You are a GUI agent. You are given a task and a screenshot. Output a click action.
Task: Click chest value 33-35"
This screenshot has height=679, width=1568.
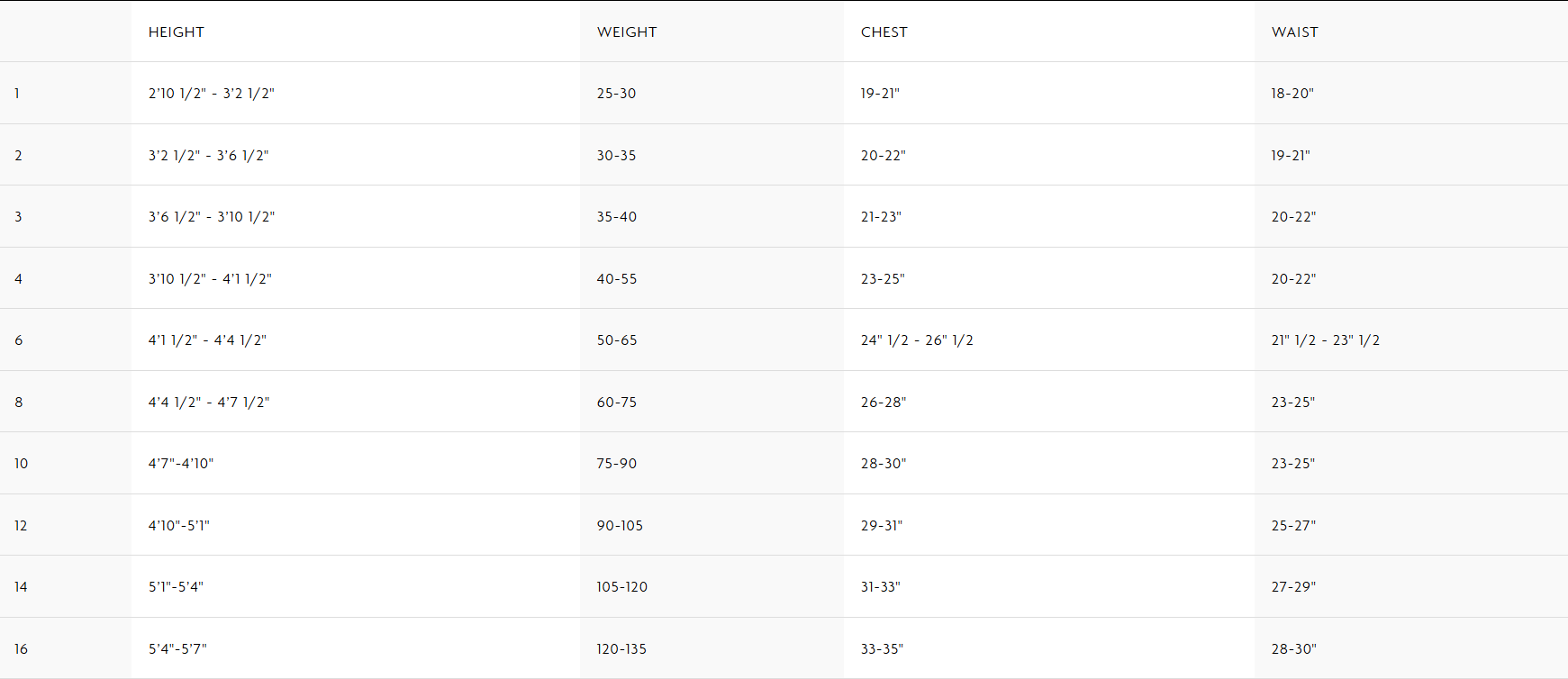point(881,649)
